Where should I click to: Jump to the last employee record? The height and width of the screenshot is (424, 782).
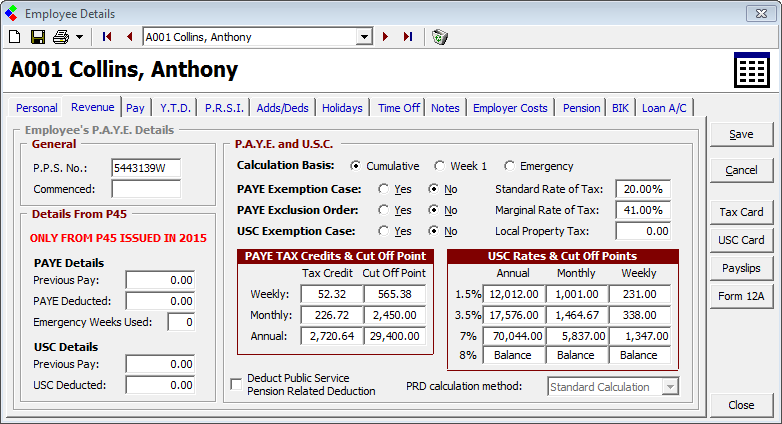(x=407, y=37)
